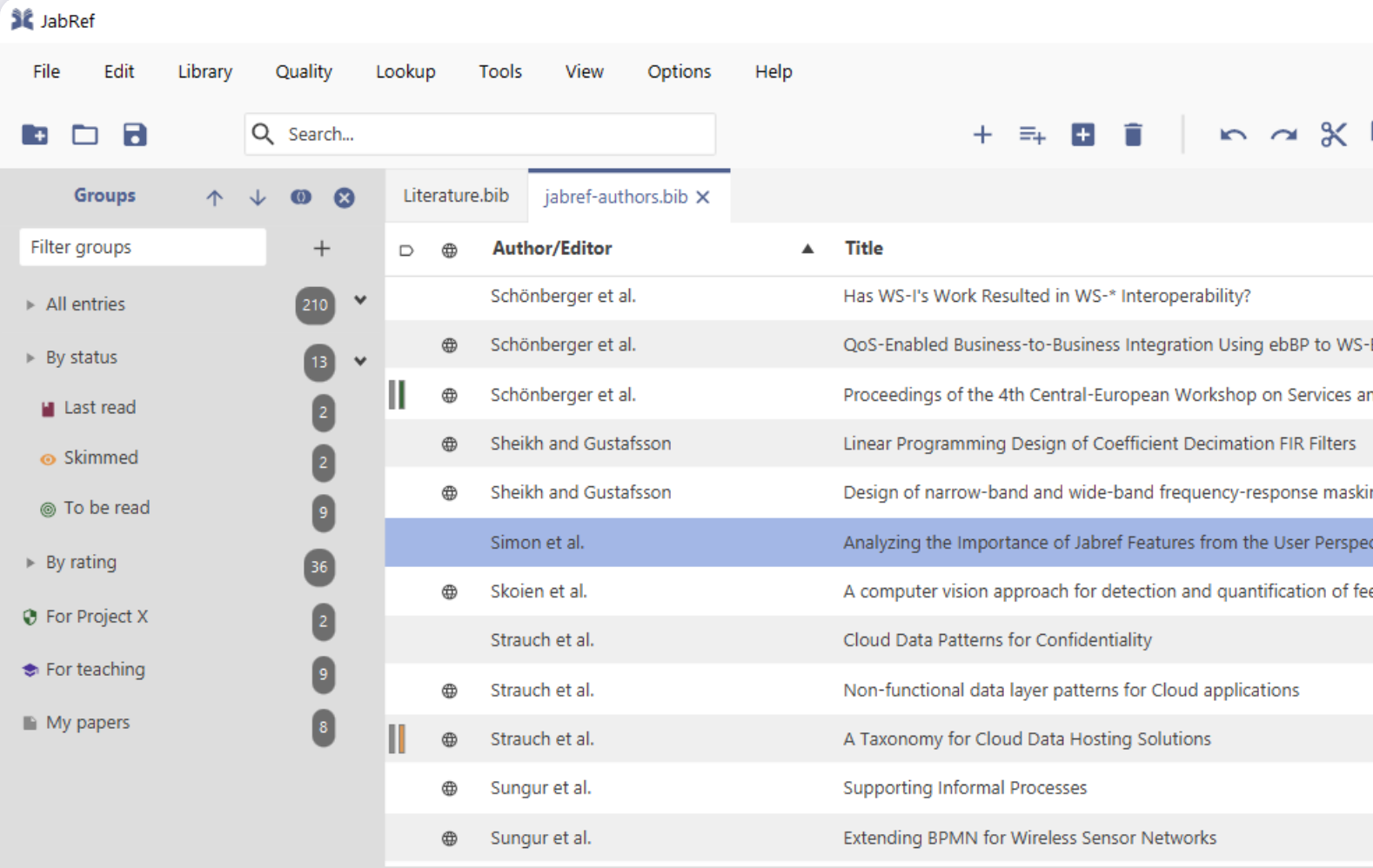Image resolution: width=1373 pixels, height=868 pixels.
Task: Click the Title column header
Action: pos(864,249)
